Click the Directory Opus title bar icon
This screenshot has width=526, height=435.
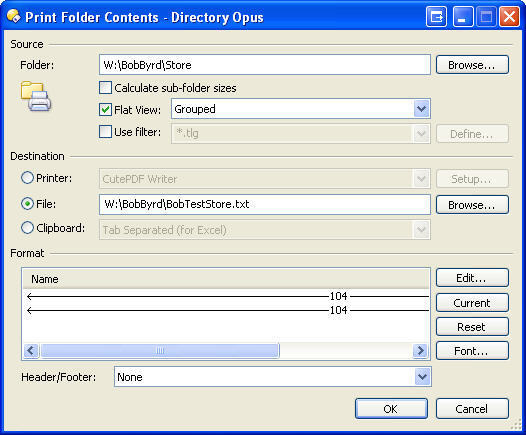pos(13,16)
